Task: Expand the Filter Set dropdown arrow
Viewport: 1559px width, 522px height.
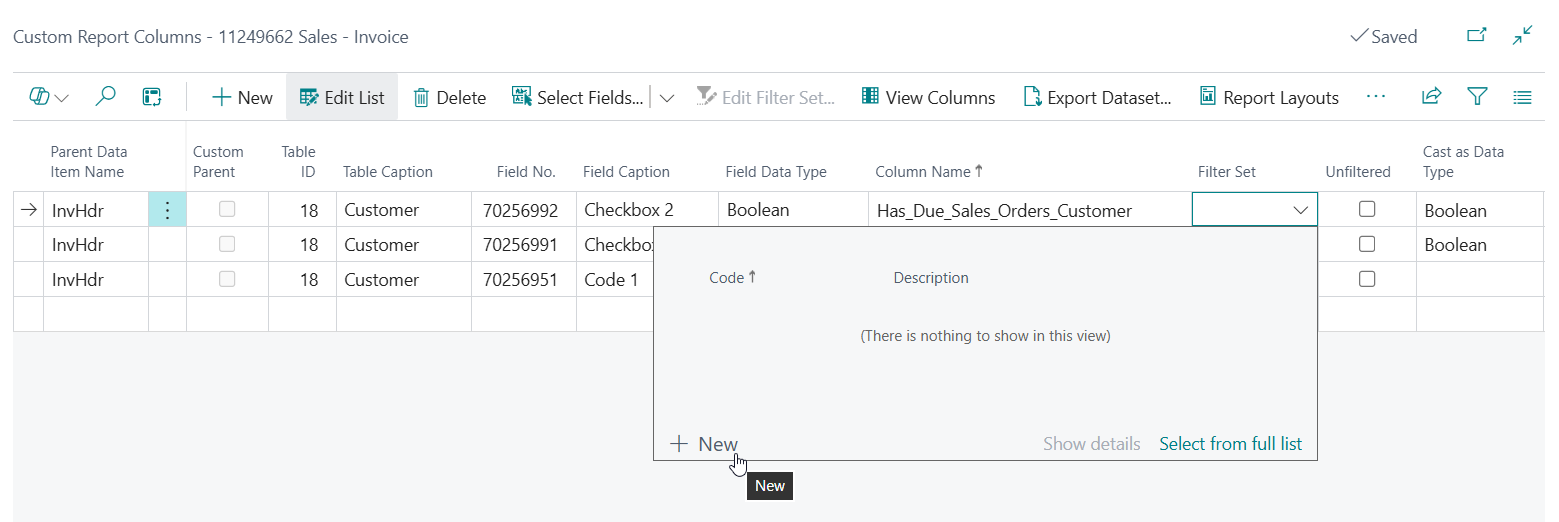Action: pyautogui.click(x=1301, y=210)
